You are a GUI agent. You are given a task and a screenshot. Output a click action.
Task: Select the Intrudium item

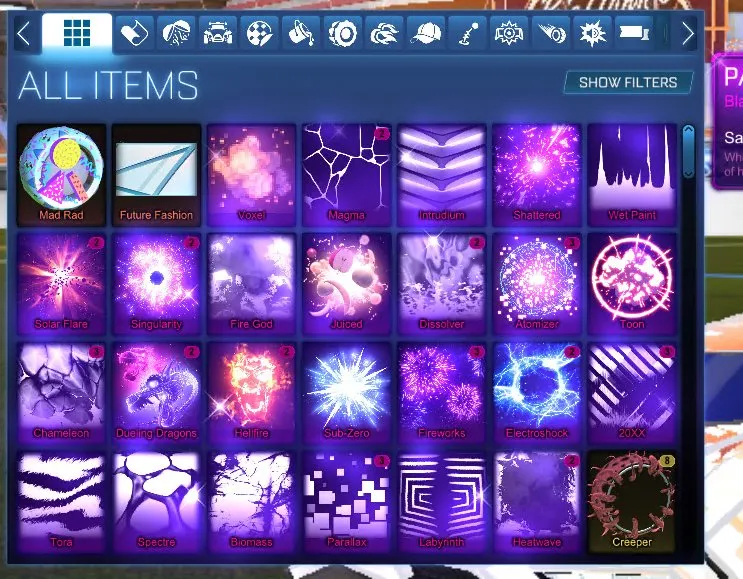click(x=442, y=175)
